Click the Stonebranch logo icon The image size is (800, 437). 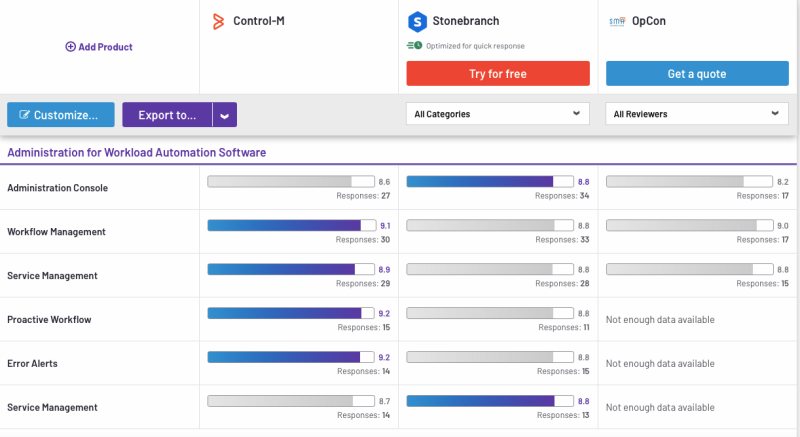(x=416, y=21)
